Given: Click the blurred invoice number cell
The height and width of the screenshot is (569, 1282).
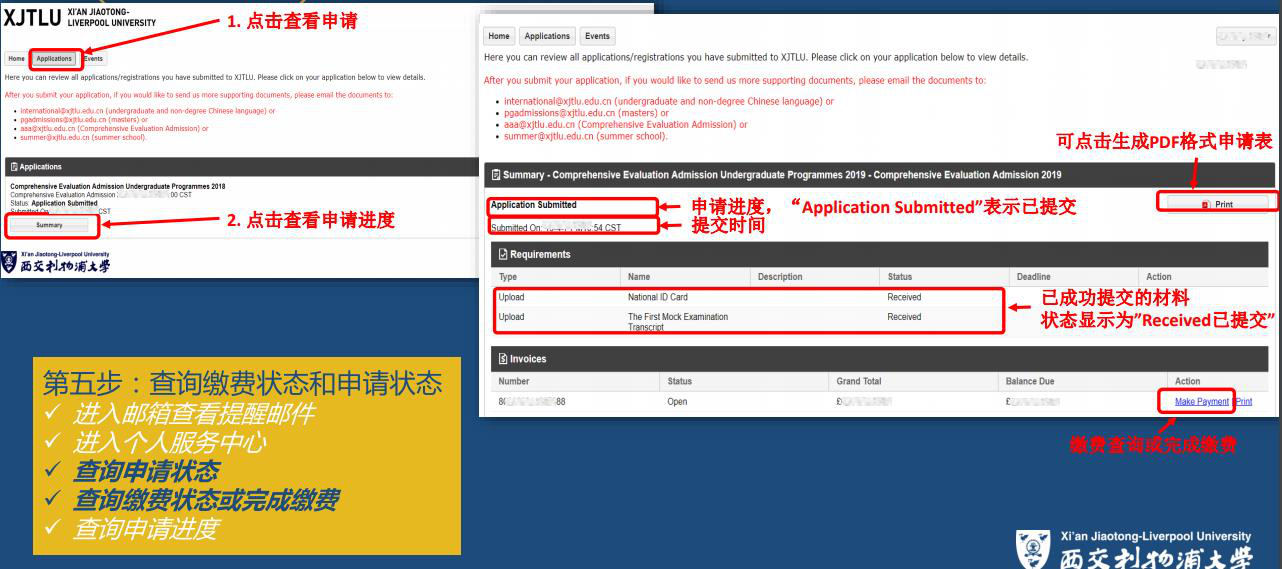Looking at the screenshot, I should click(x=532, y=402).
